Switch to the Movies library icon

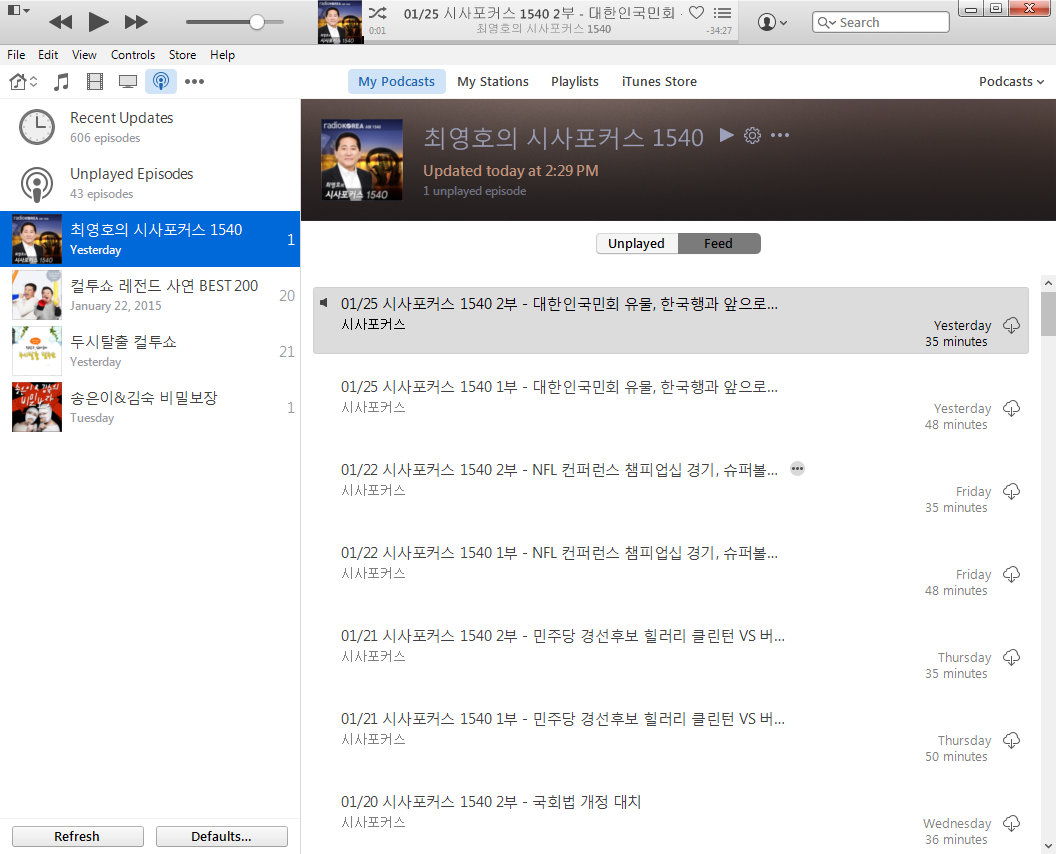(95, 81)
